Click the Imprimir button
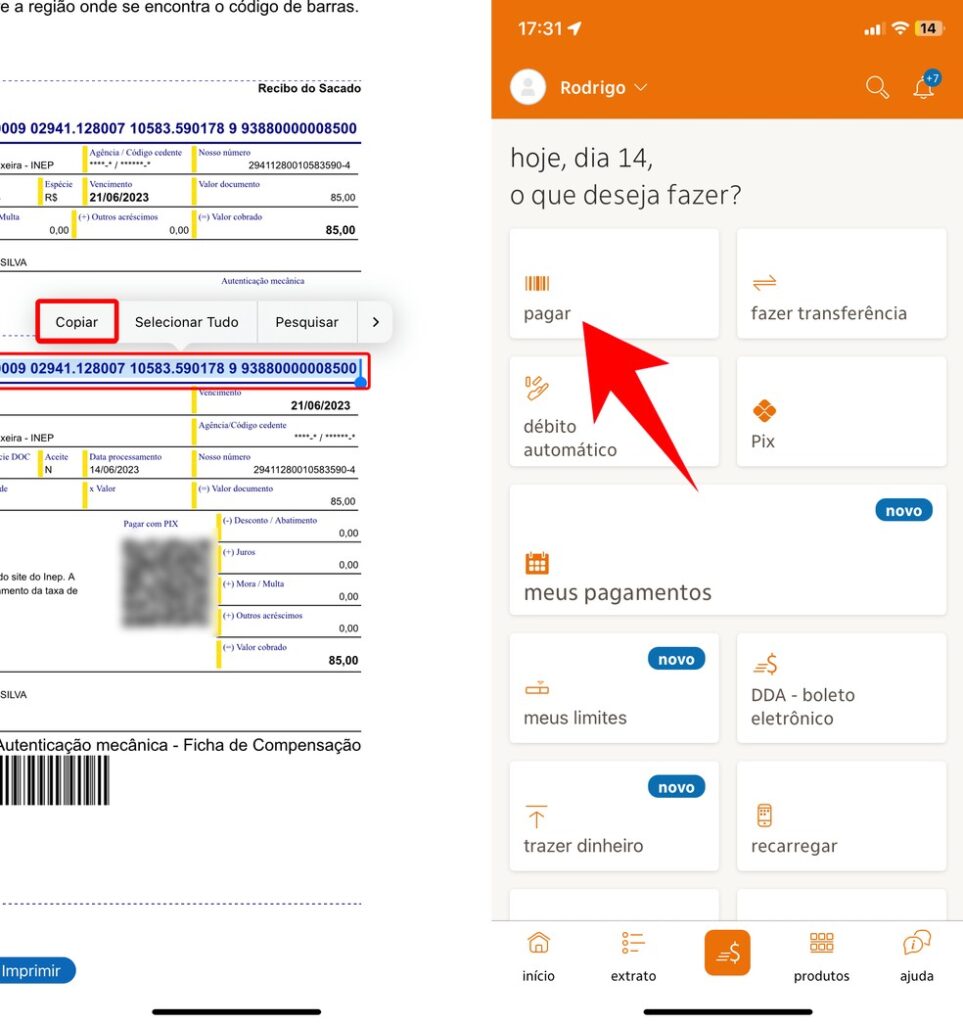The height and width of the screenshot is (1024, 963). tap(34, 970)
